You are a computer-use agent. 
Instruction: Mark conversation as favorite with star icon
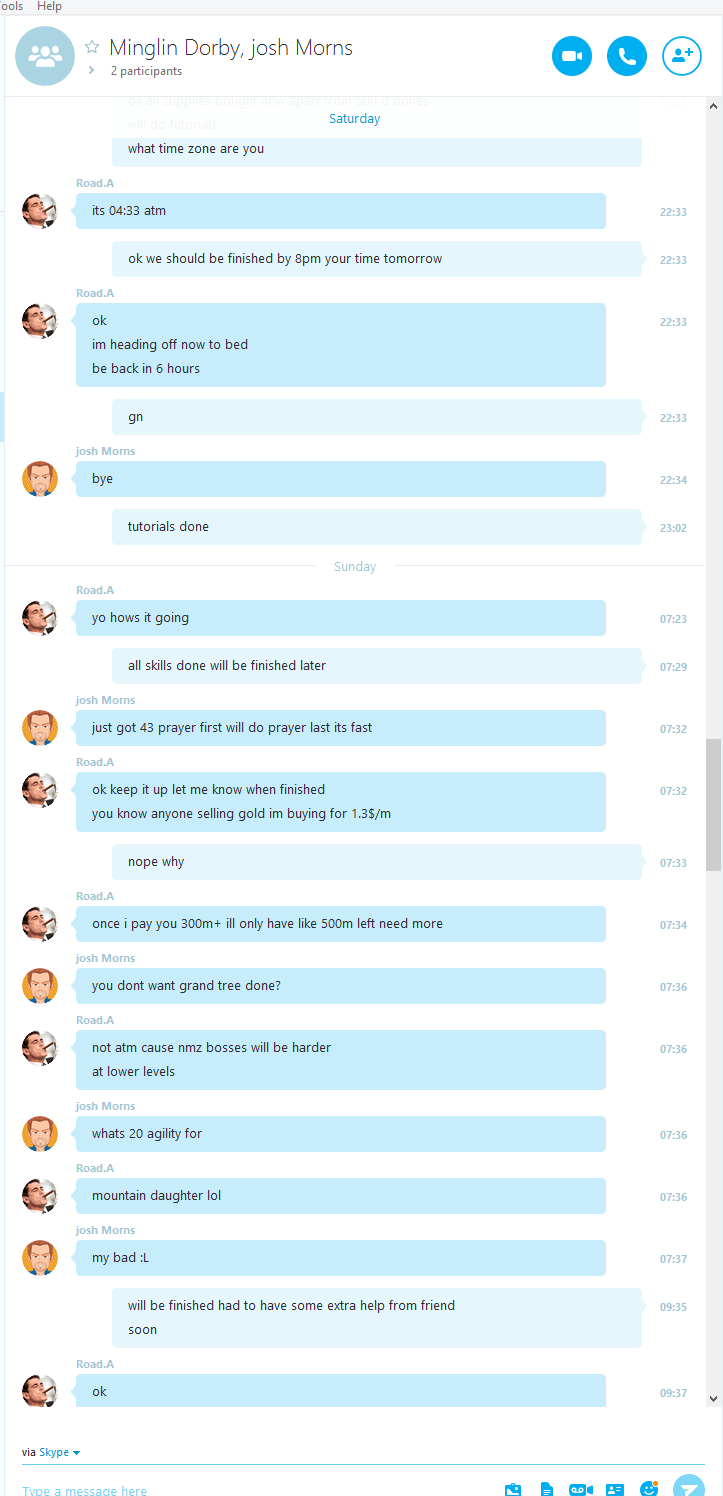(x=92, y=47)
